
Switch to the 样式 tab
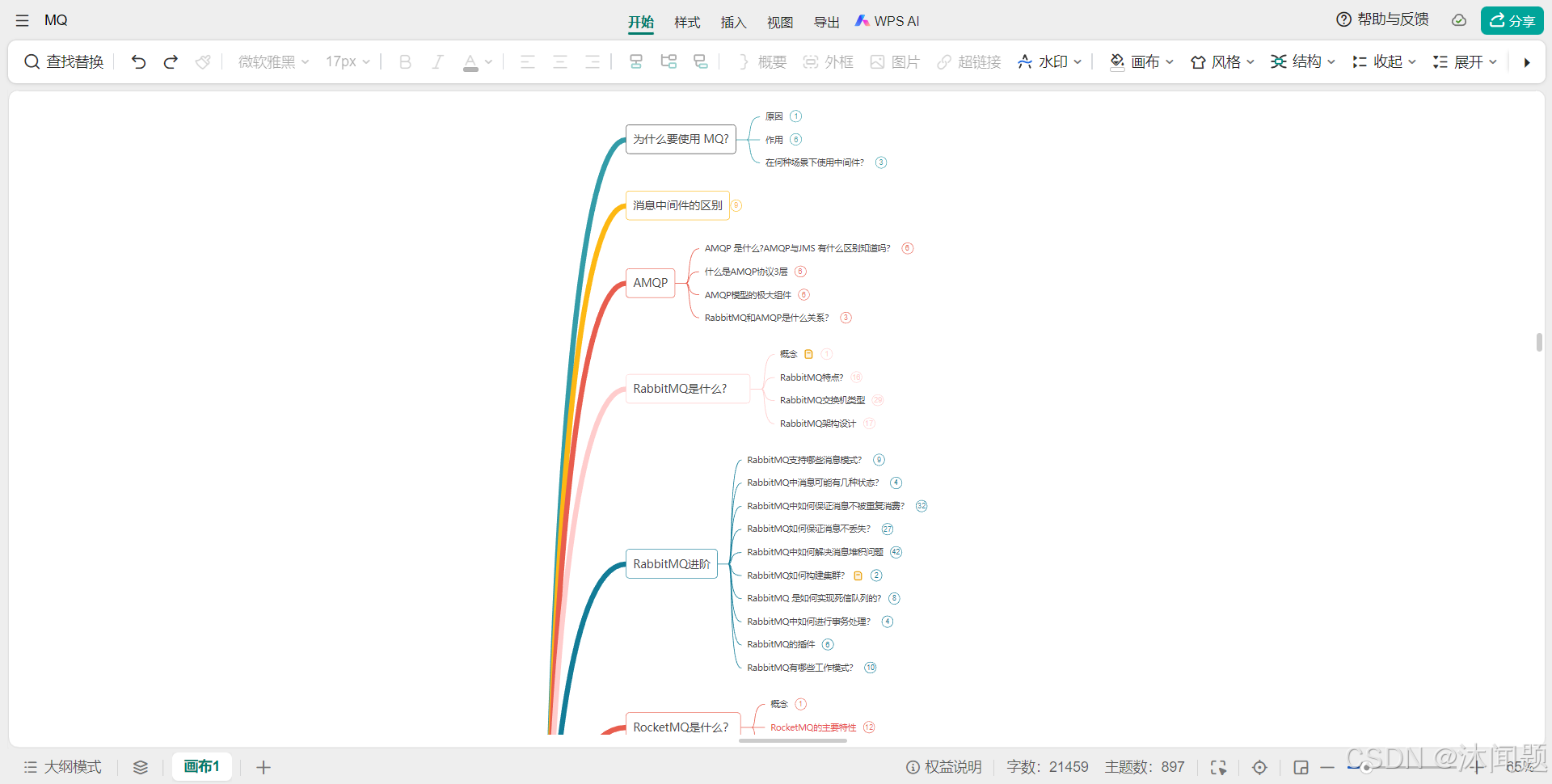(687, 22)
